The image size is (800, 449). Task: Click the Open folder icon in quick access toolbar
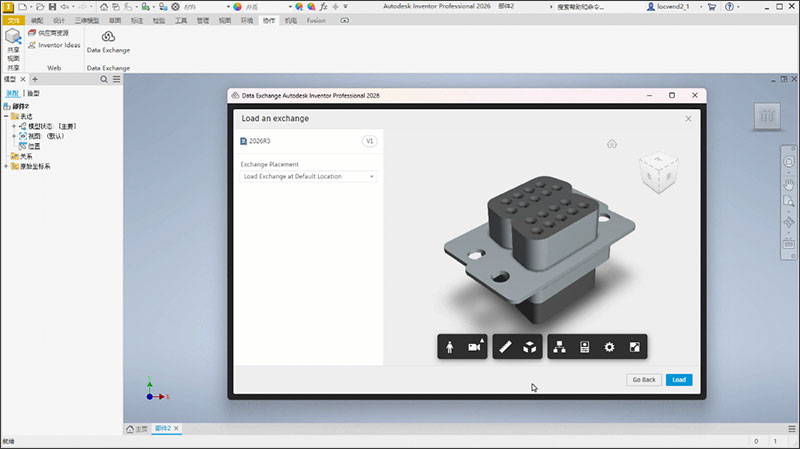40,7
